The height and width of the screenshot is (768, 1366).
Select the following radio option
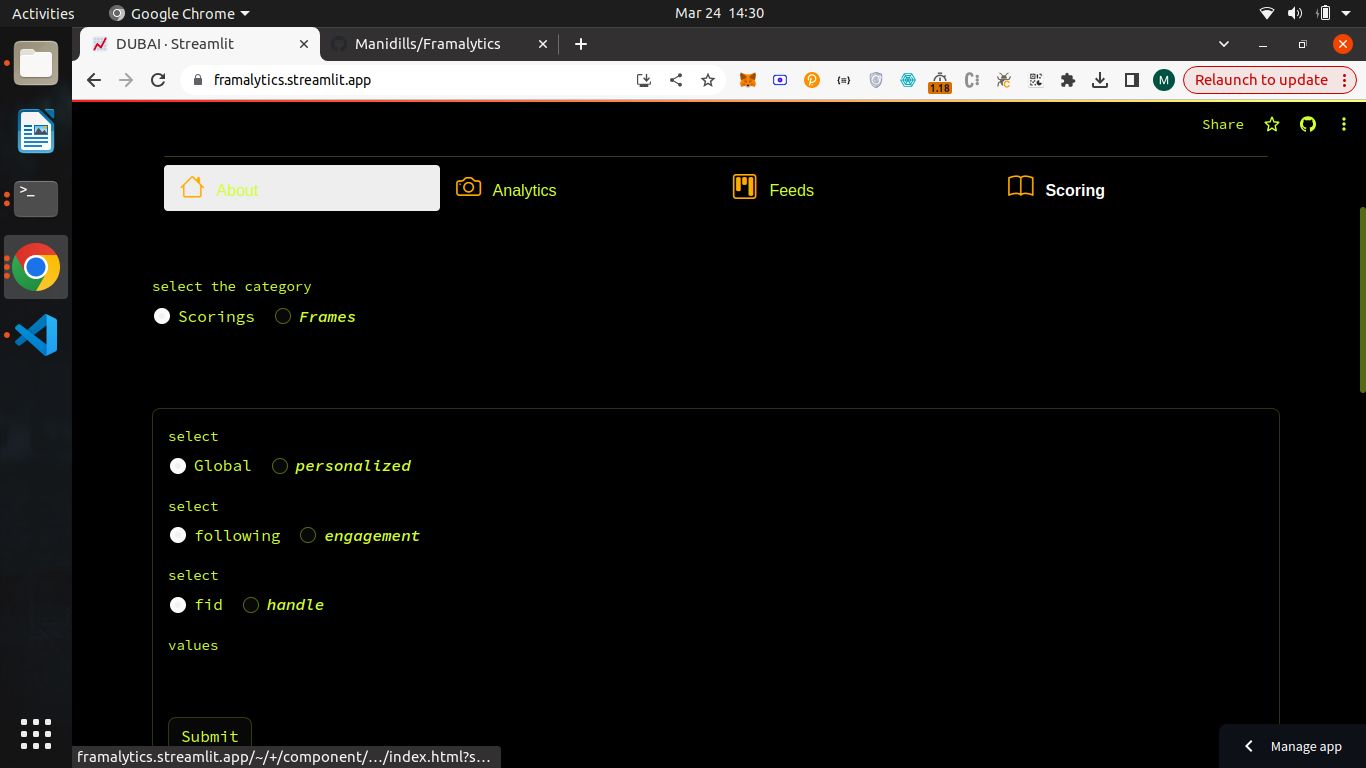coord(225,535)
